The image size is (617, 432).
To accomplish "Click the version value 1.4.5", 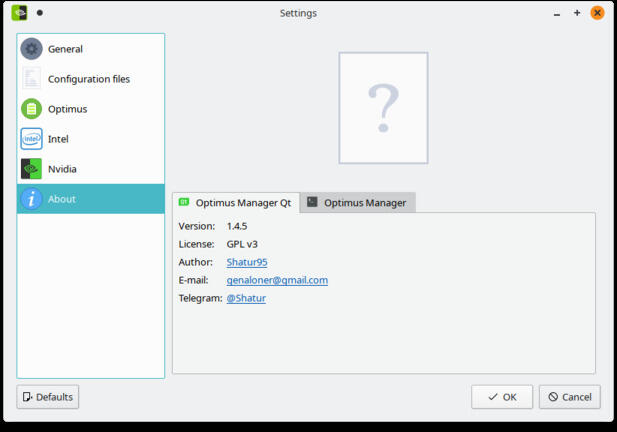I will click(x=237, y=226).
